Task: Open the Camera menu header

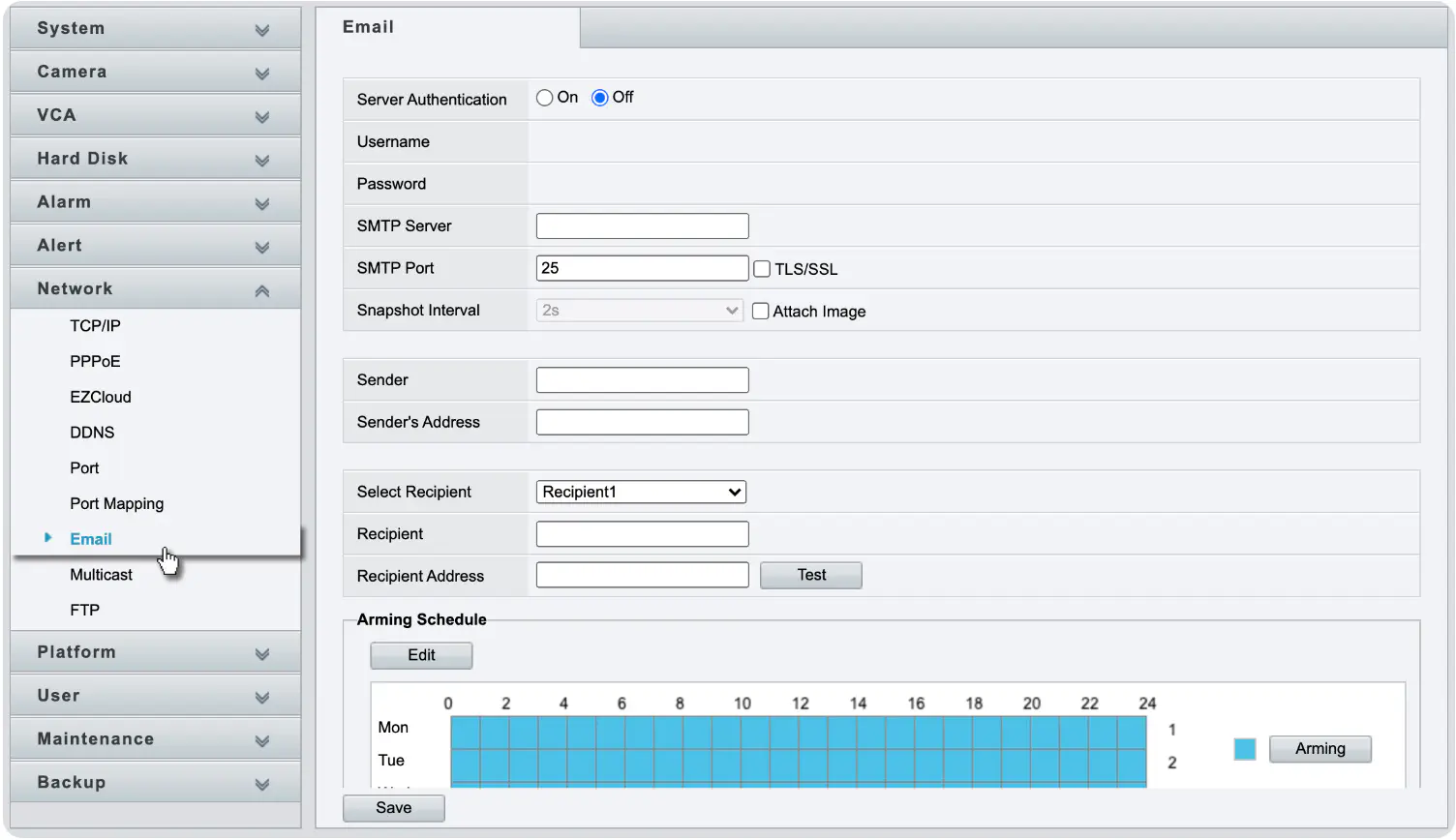Action: click(x=155, y=72)
